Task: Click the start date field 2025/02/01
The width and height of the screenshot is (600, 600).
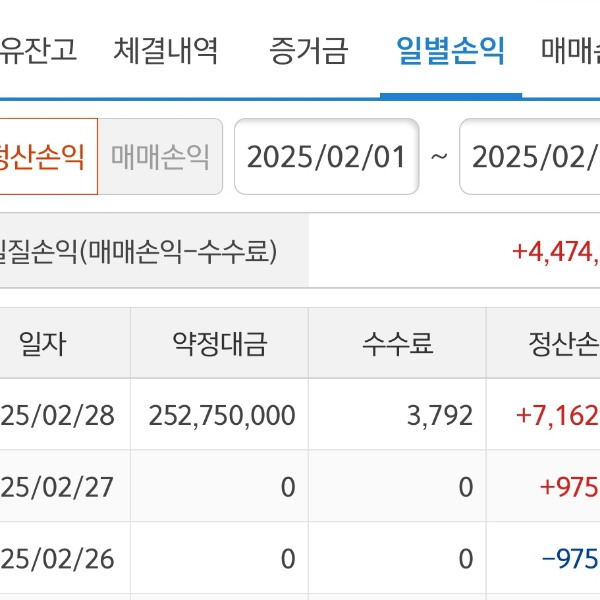Action: coord(326,157)
